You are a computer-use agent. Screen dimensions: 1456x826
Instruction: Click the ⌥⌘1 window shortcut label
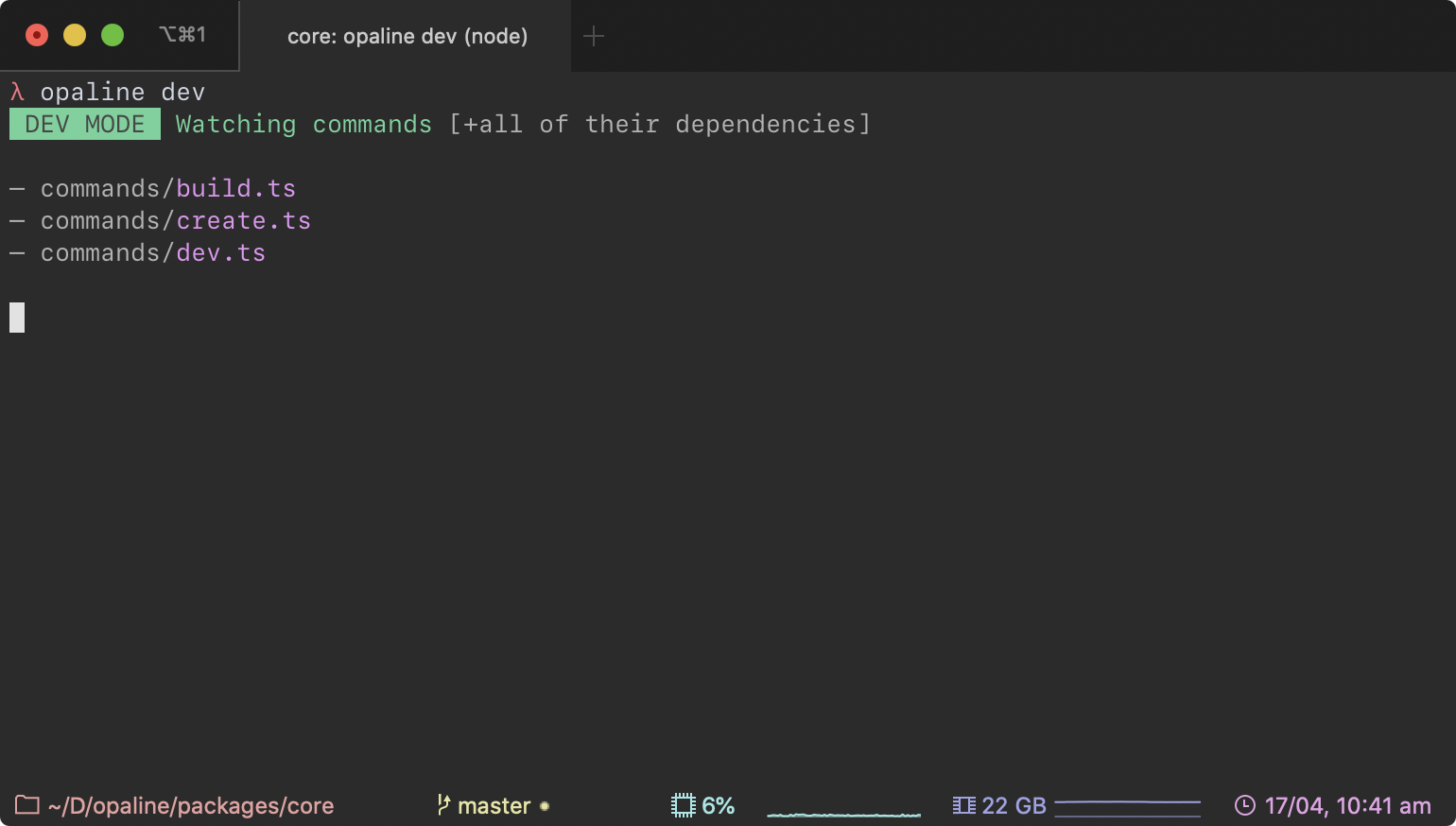[182, 35]
